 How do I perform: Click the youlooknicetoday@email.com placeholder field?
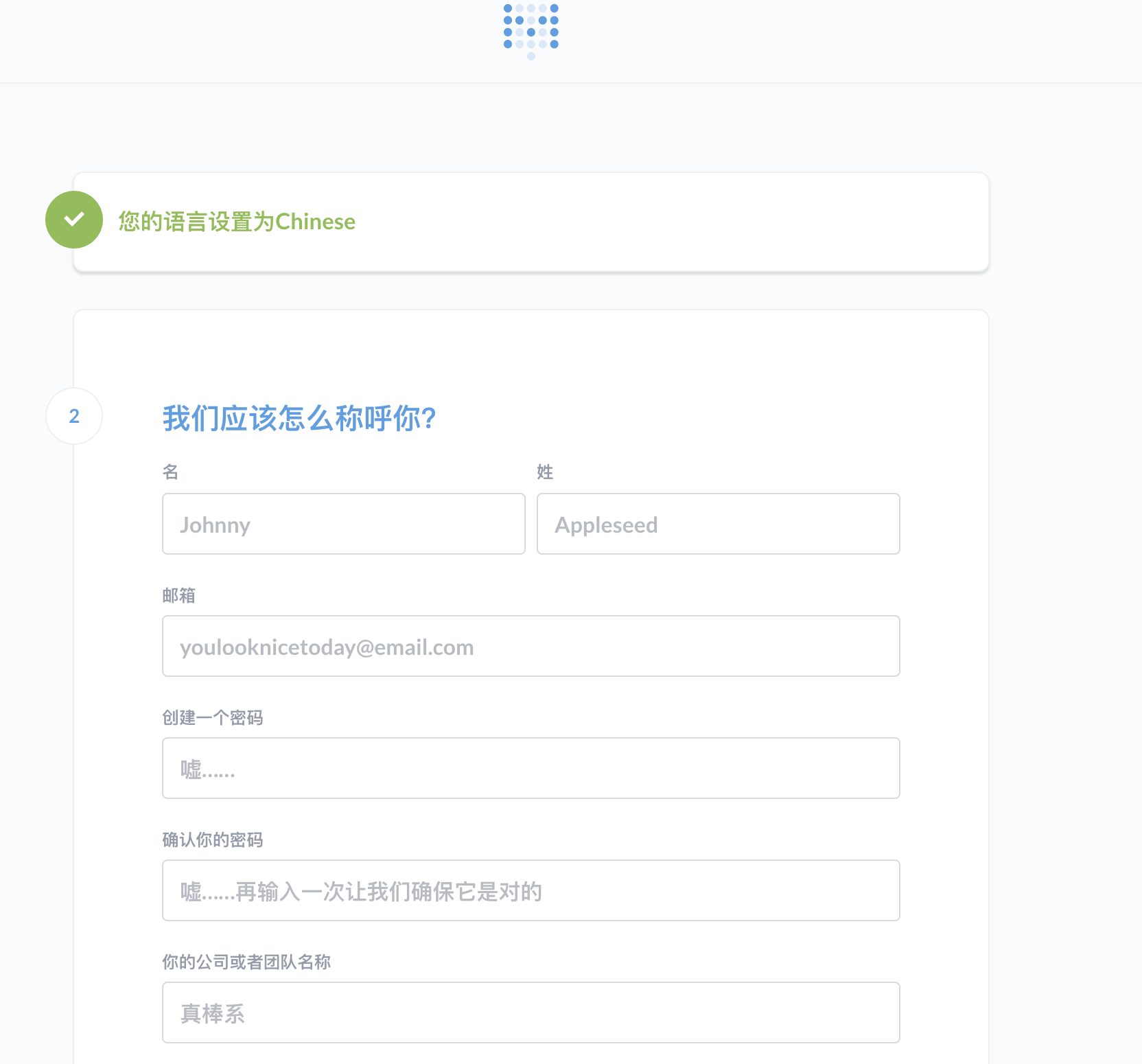pyautogui.click(x=531, y=646)
